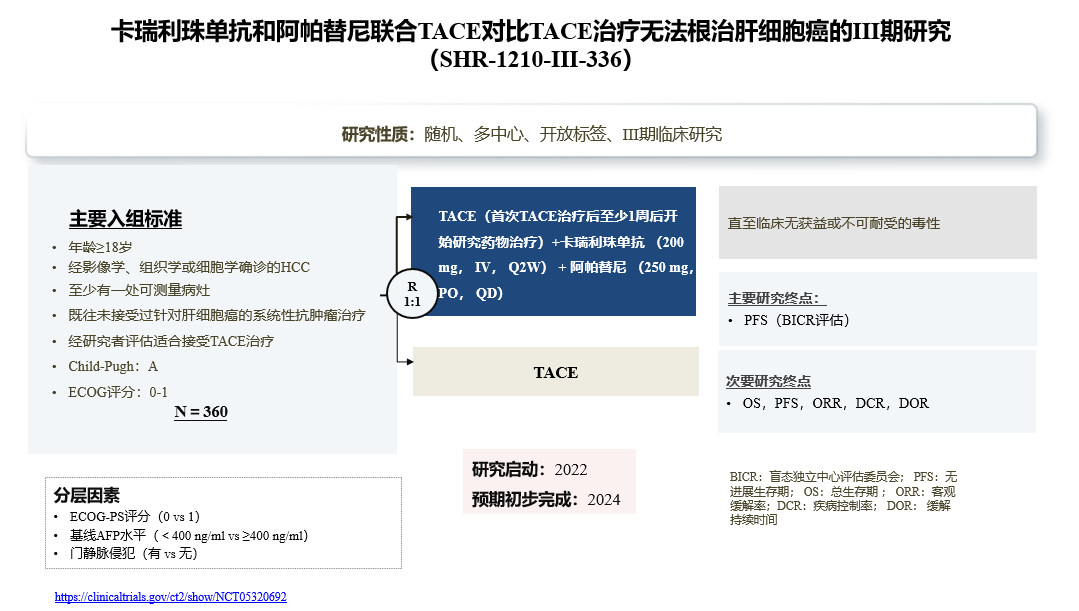This screenshot has height=611, width=1079.
Task: Click the N = 360 underlined text
Action: click(x=199, y=411)
